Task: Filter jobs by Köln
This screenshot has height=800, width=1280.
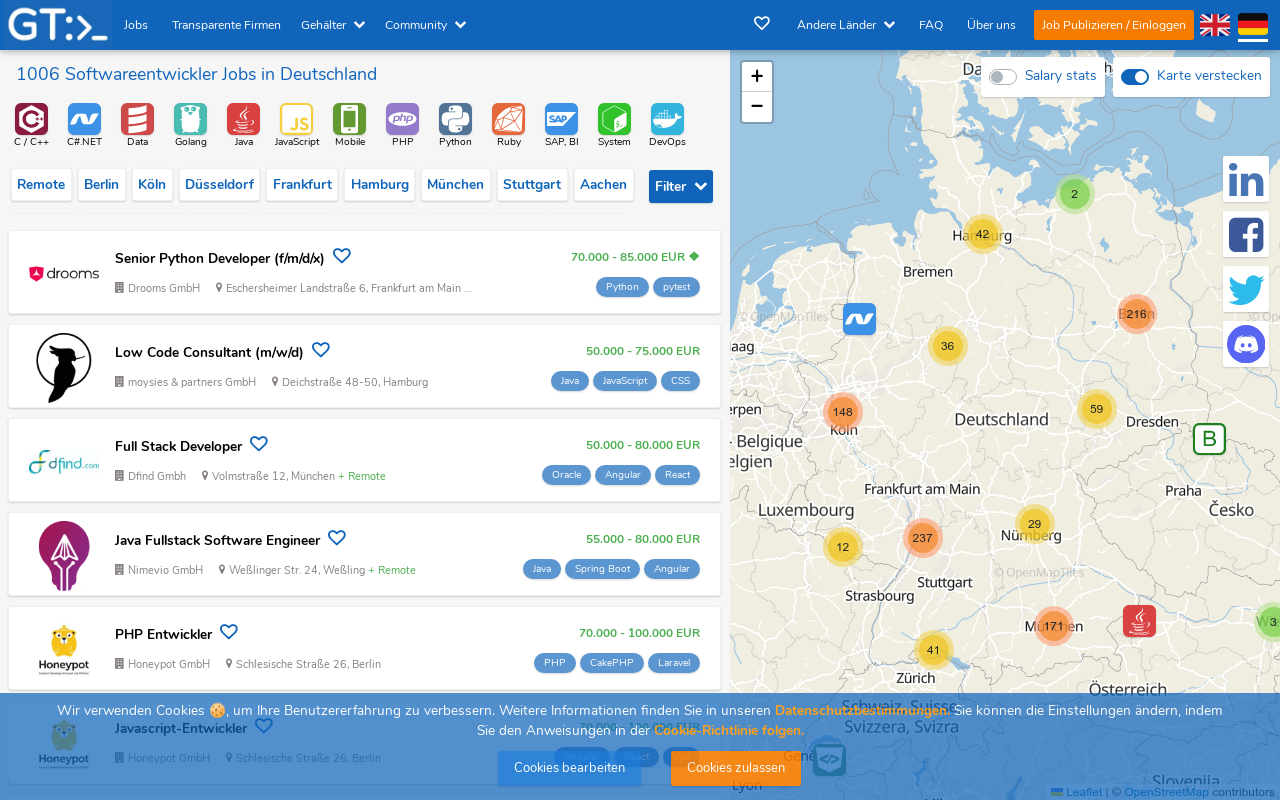Action: click(152, 185)
